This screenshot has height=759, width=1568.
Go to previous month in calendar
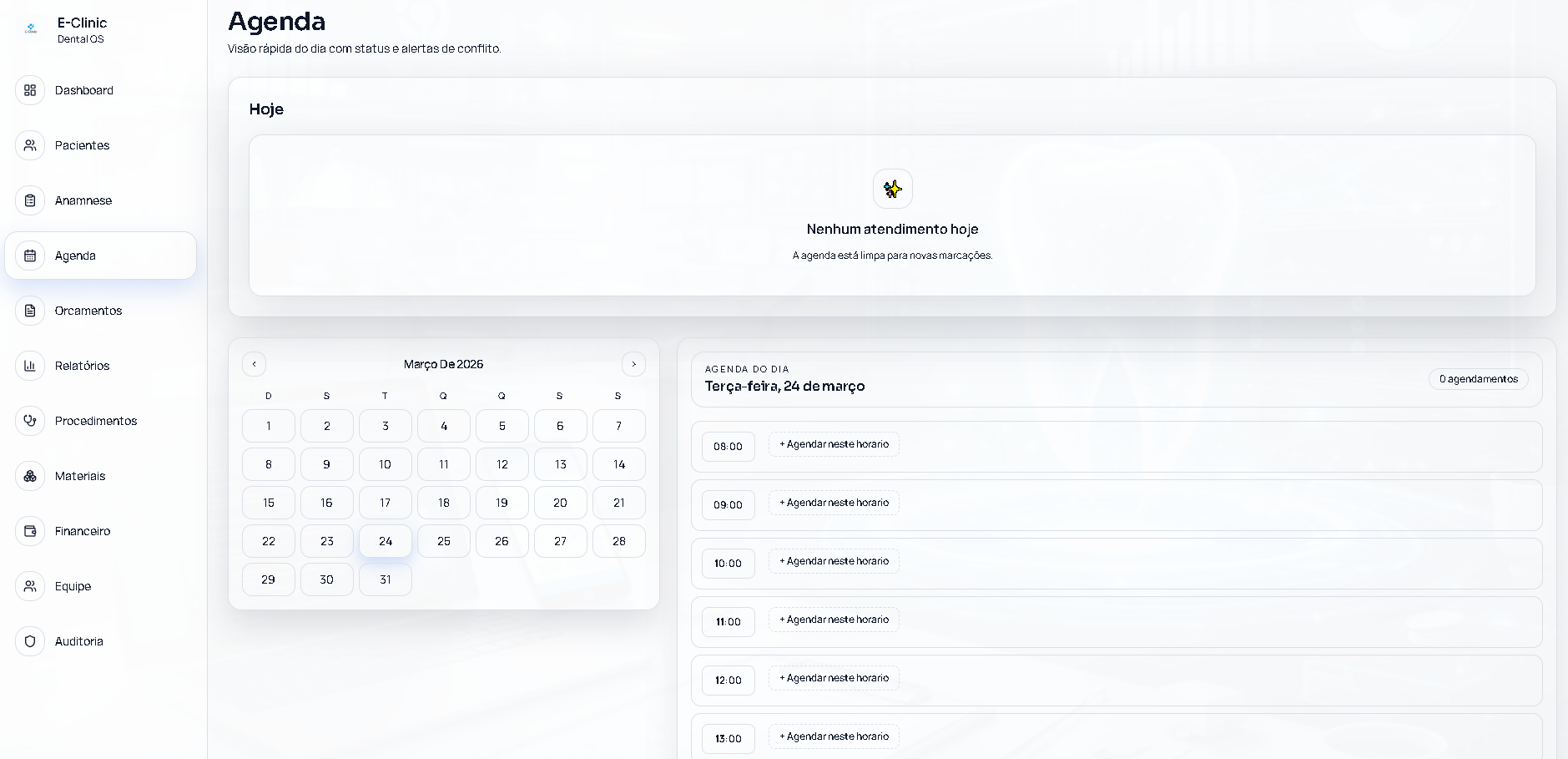point(255,364)
